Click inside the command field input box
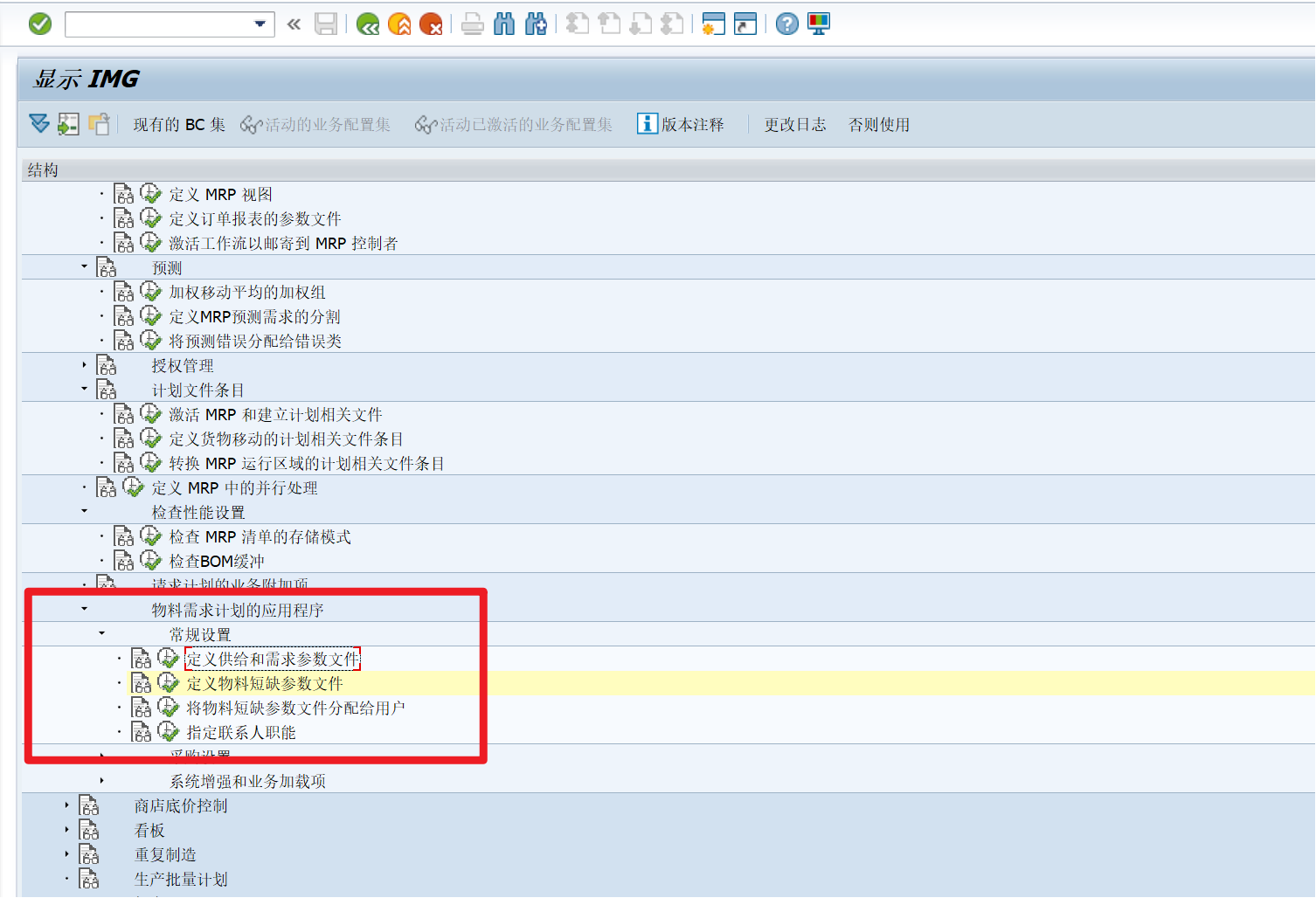The image size is (1316, 898). pos(157,24)
